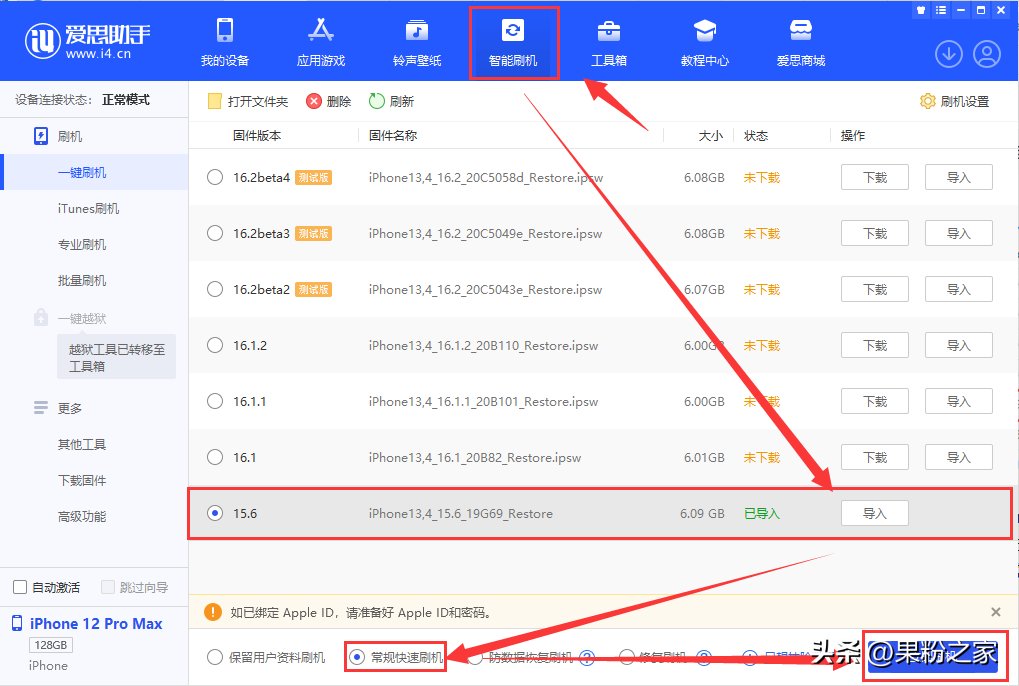This screenshot has width=1019, height=686.
Task: Click 下载 for 16.2beta4 firmware
Action: pyautogui.click(x=875, y=177)
